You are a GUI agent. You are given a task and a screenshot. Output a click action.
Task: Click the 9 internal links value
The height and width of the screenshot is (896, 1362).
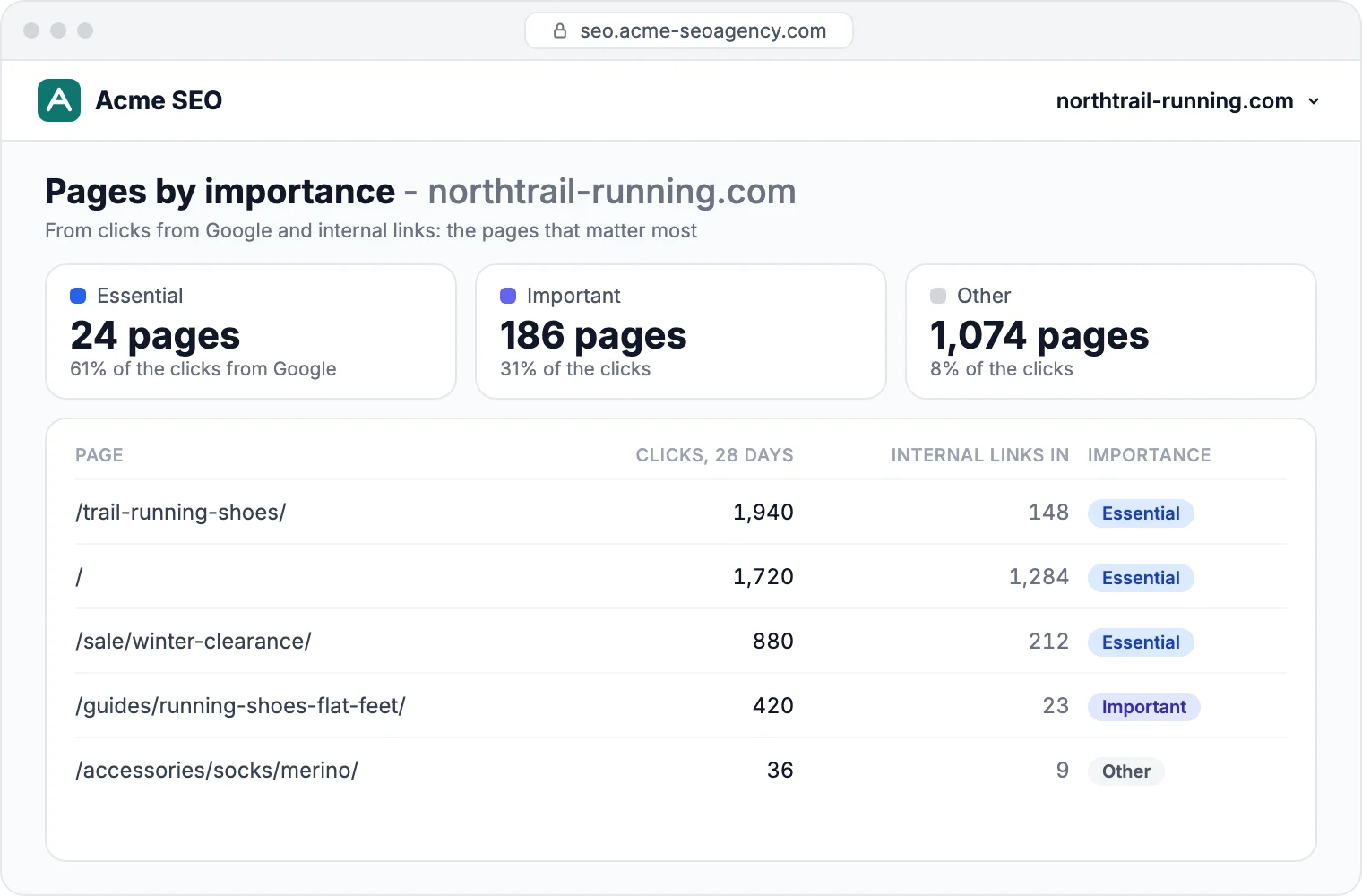coord(1063,771)
